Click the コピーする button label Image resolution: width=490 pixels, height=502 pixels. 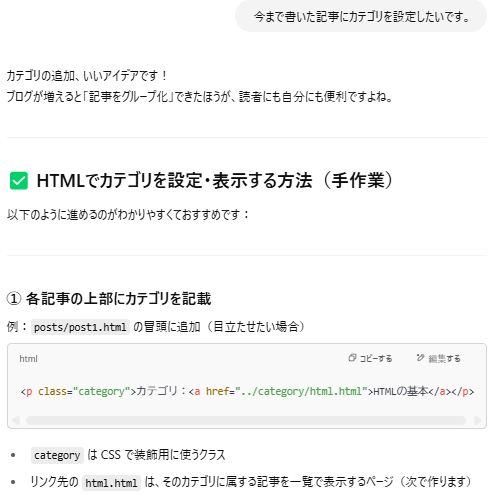(376, 359)
